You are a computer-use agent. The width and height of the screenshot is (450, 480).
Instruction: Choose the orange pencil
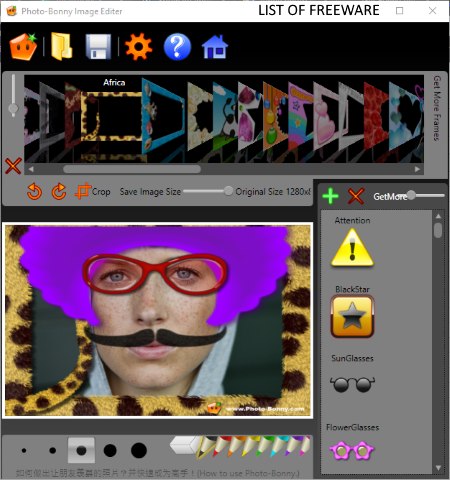235,447
